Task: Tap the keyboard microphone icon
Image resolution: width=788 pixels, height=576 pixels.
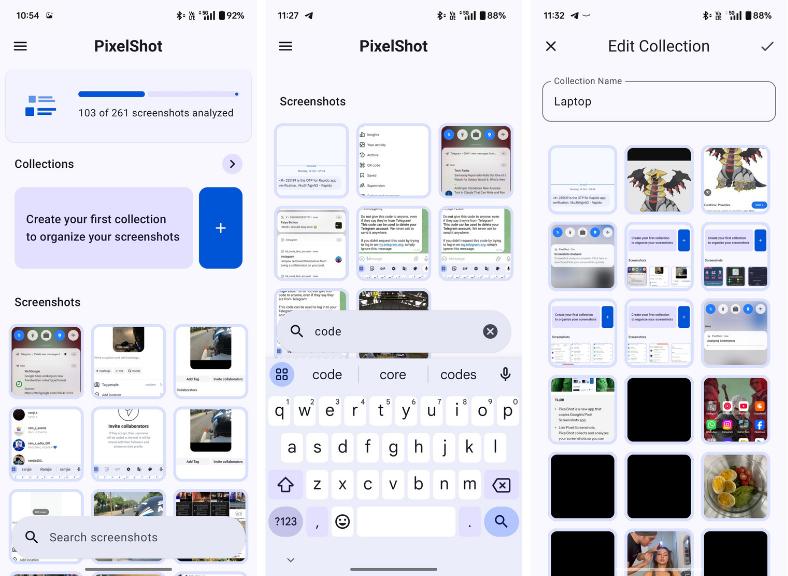Action: (506, 374)
